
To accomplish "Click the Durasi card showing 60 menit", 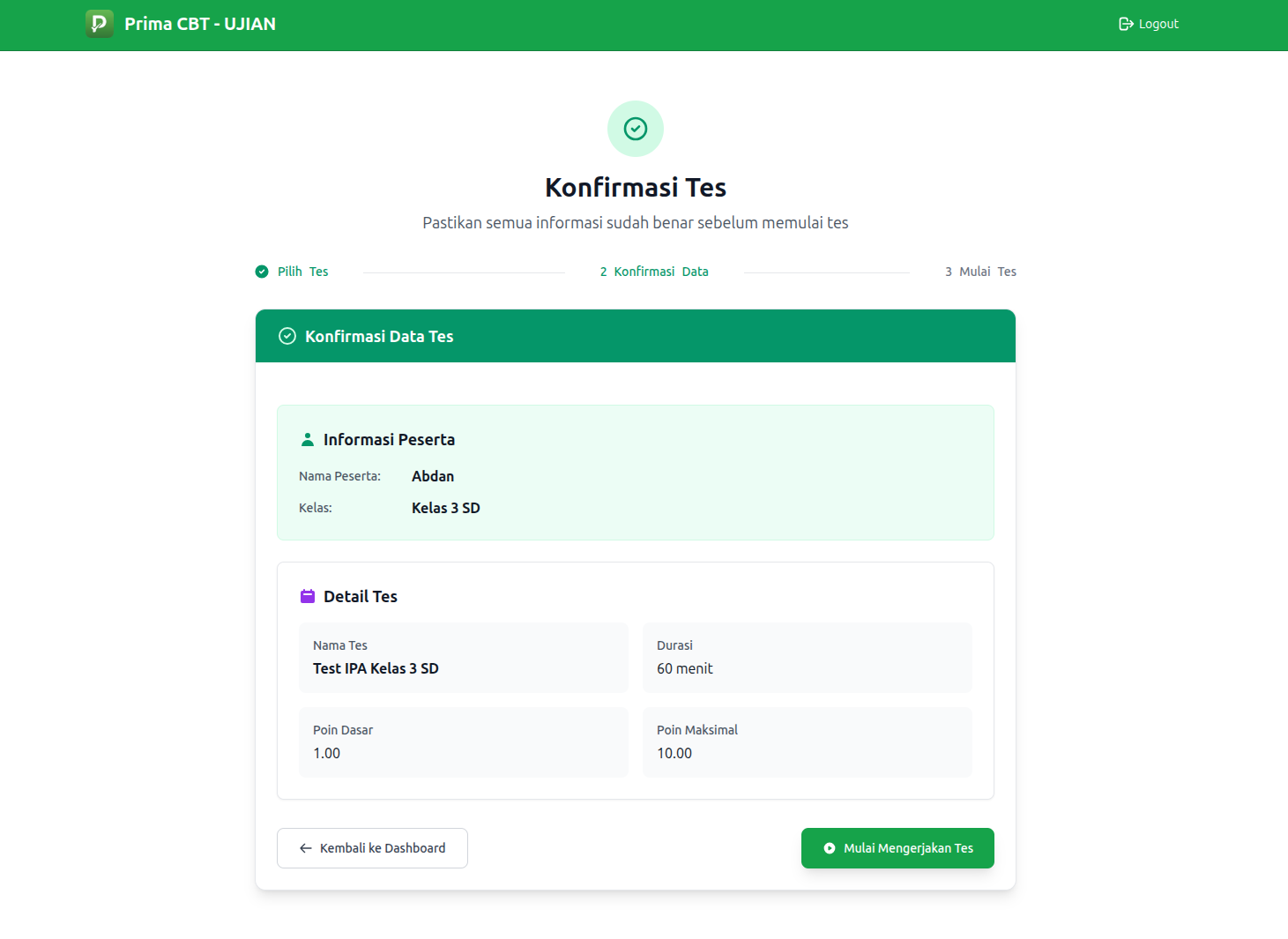I will point(807,658).
